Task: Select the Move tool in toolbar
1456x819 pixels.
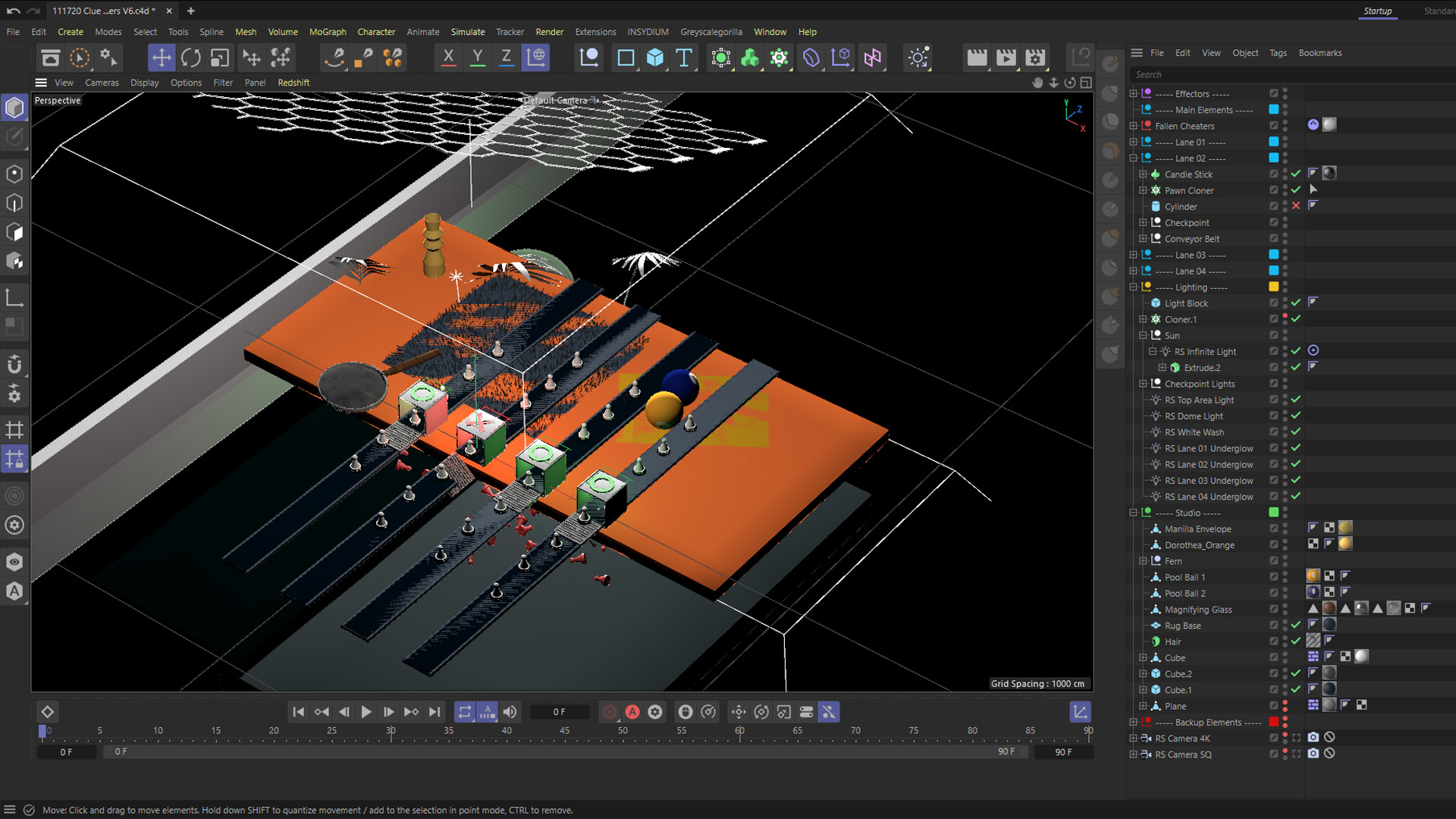Action: [161, 58]
